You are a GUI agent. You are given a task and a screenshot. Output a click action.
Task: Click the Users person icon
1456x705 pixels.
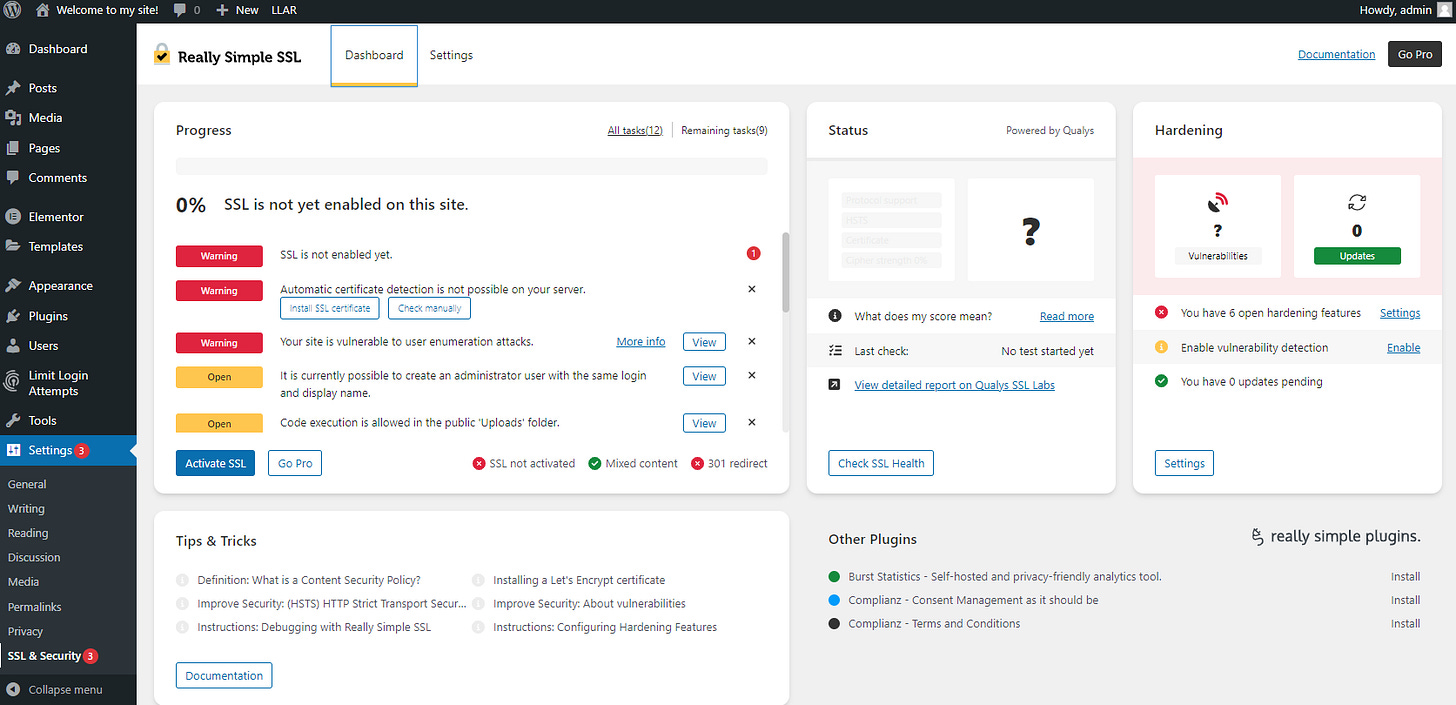pyautogui.click(x=13, y=346)
